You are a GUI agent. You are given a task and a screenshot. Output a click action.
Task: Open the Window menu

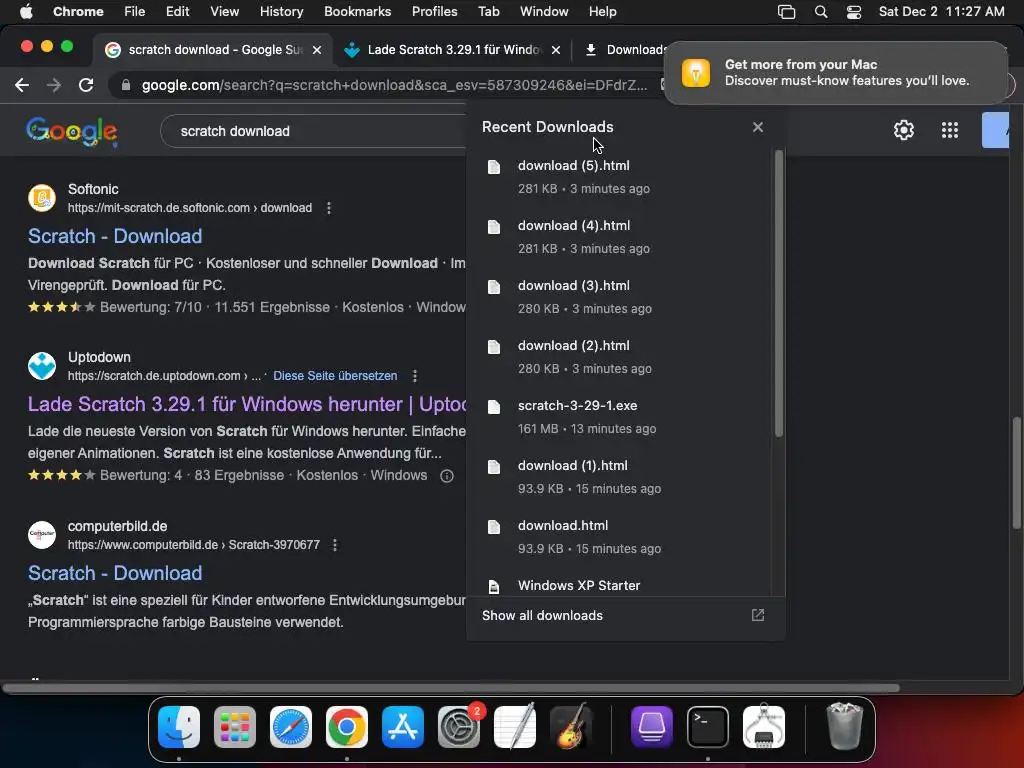point(544,12)
